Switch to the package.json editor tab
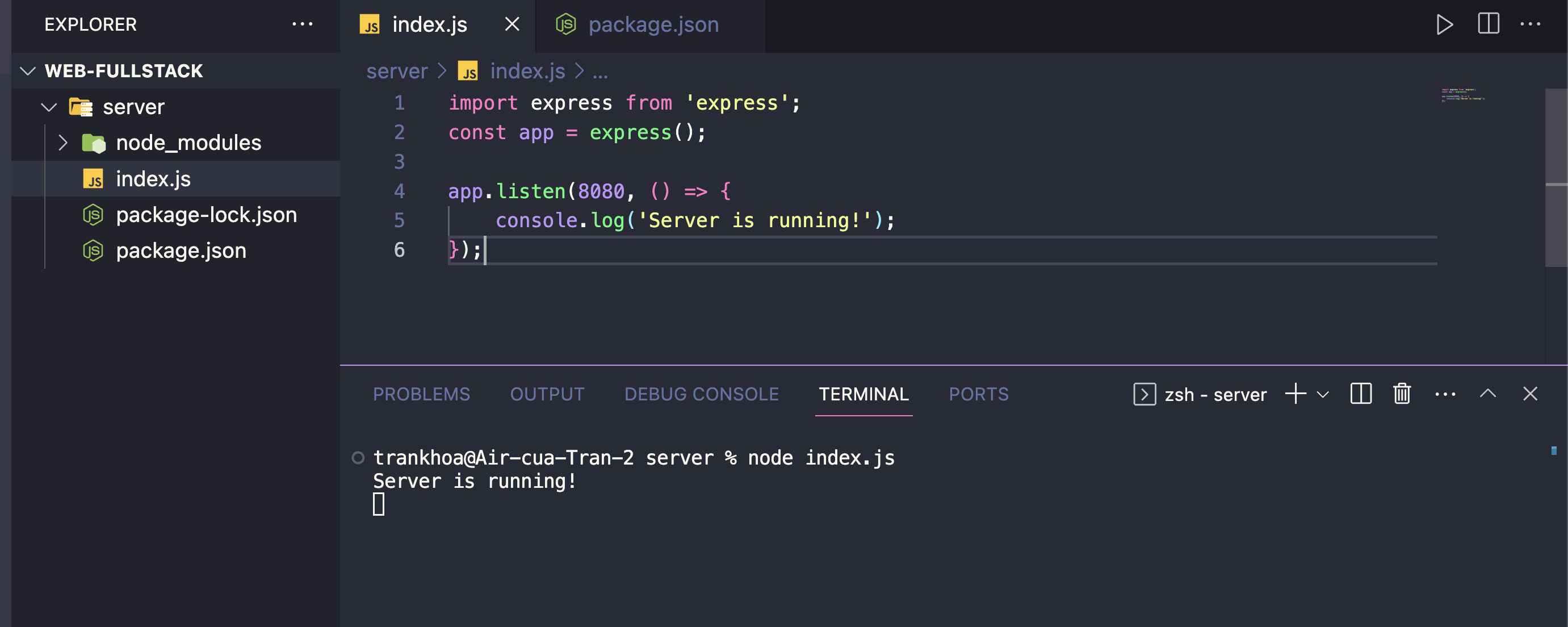This screenshot has width=1568, height=627. tap(652, 25)
